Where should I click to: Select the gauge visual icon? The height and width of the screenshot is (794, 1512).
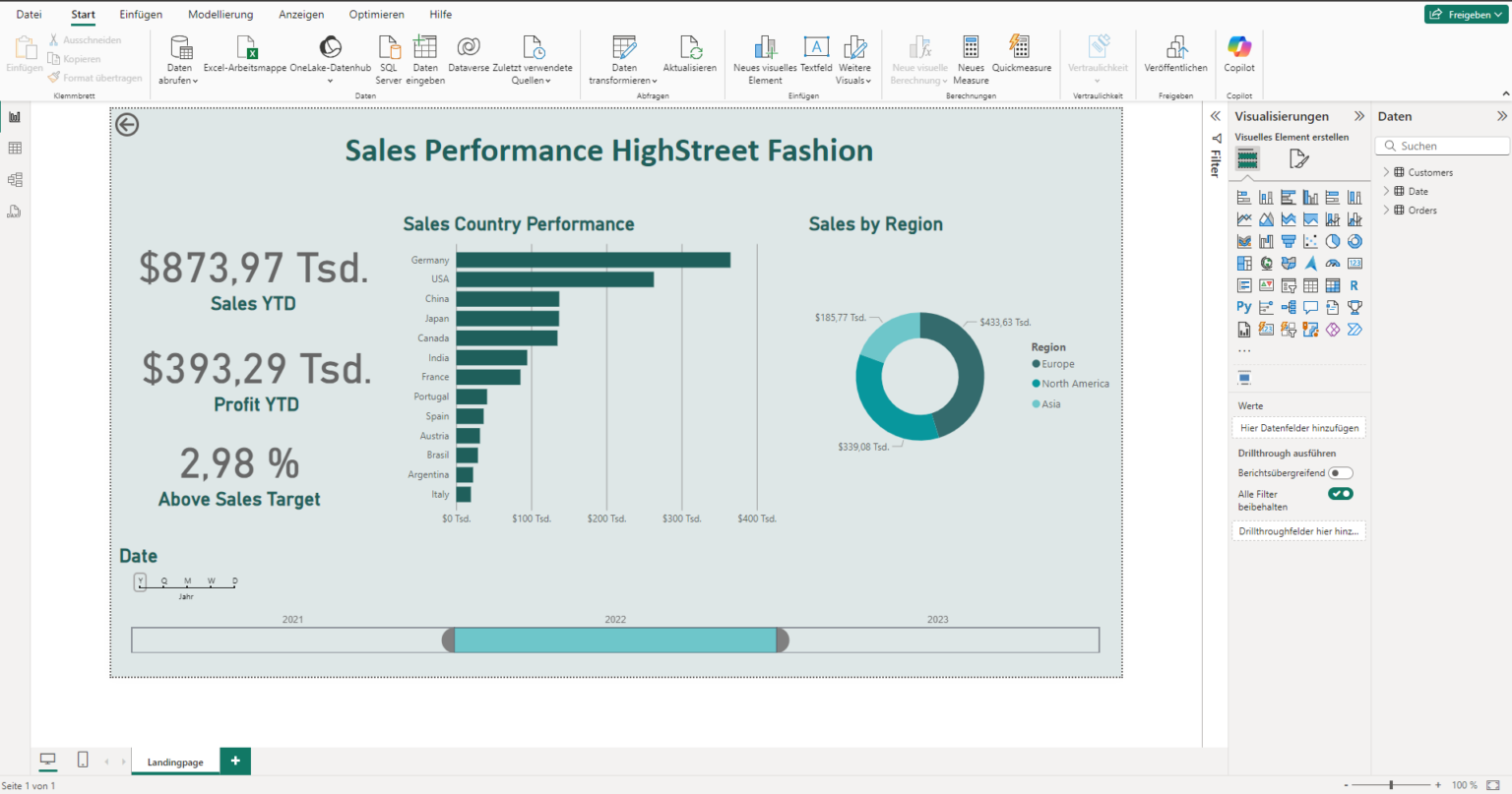[x=1333, y=263]
